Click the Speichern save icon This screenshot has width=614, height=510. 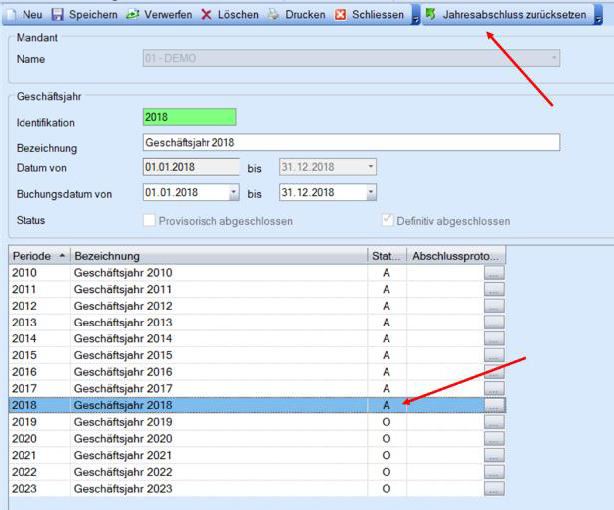pos(58,15)
